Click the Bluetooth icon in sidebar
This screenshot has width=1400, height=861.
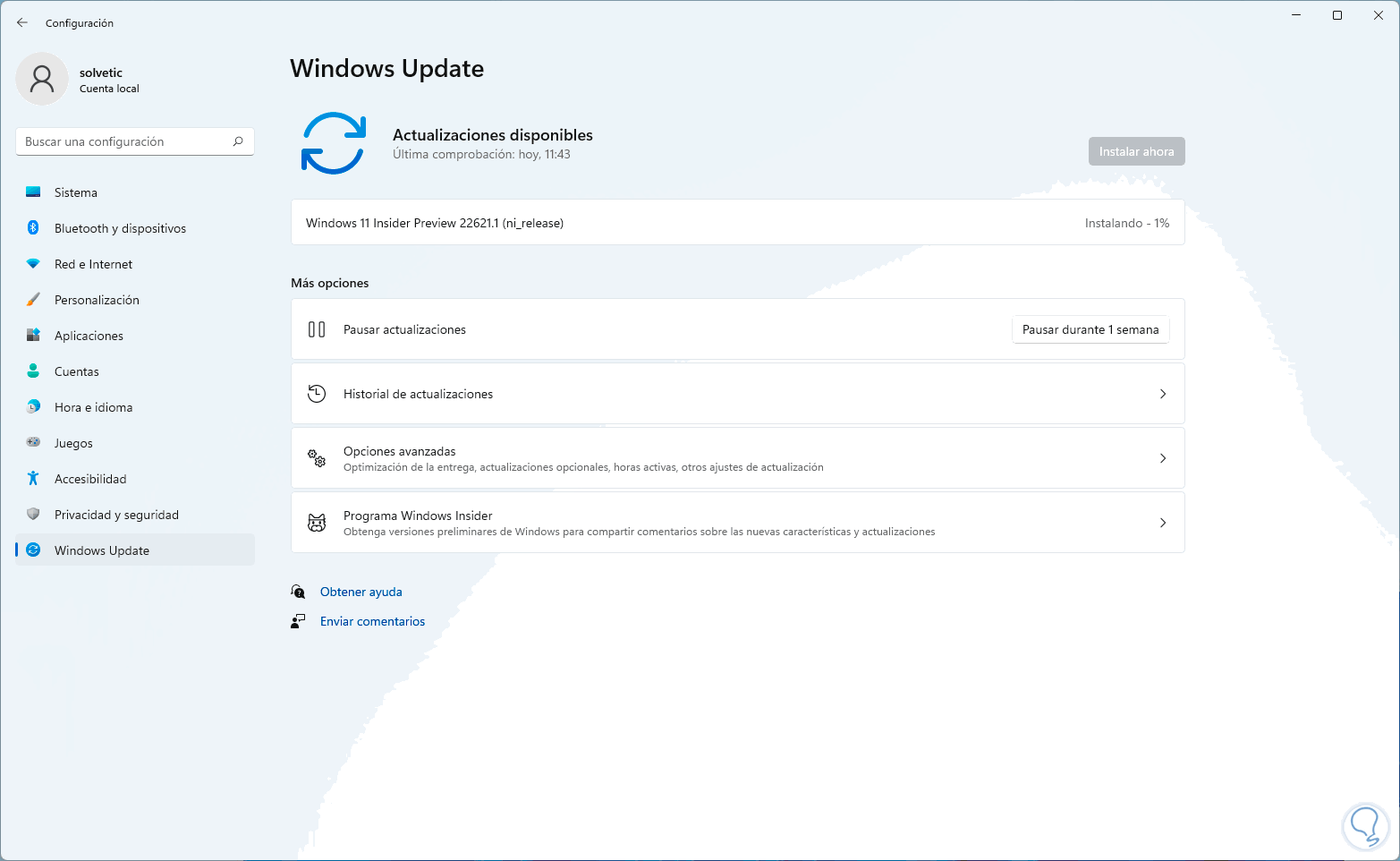tap(33, 227)
